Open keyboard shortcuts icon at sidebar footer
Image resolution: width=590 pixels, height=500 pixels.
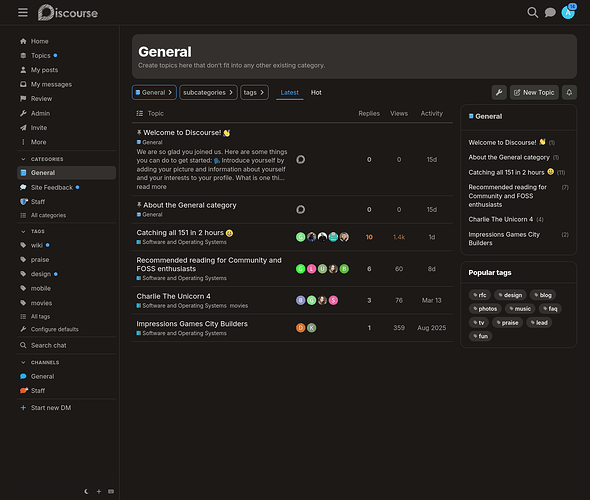111,491
